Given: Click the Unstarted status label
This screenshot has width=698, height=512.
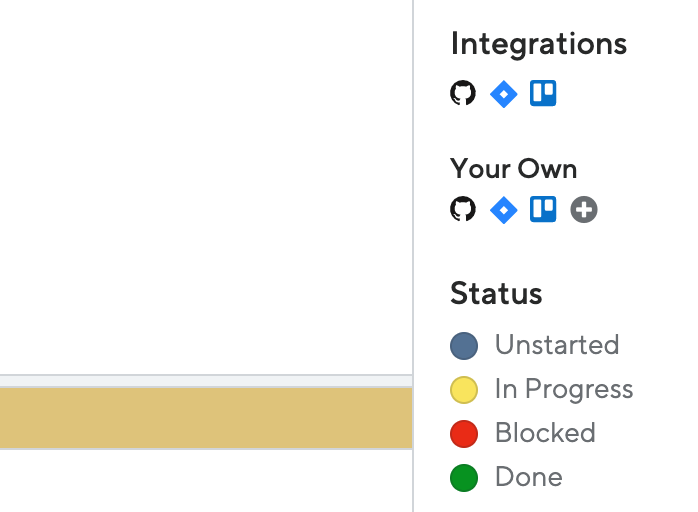Looking at the screenshot, I should pyautogui.click(x=557, y=345).
